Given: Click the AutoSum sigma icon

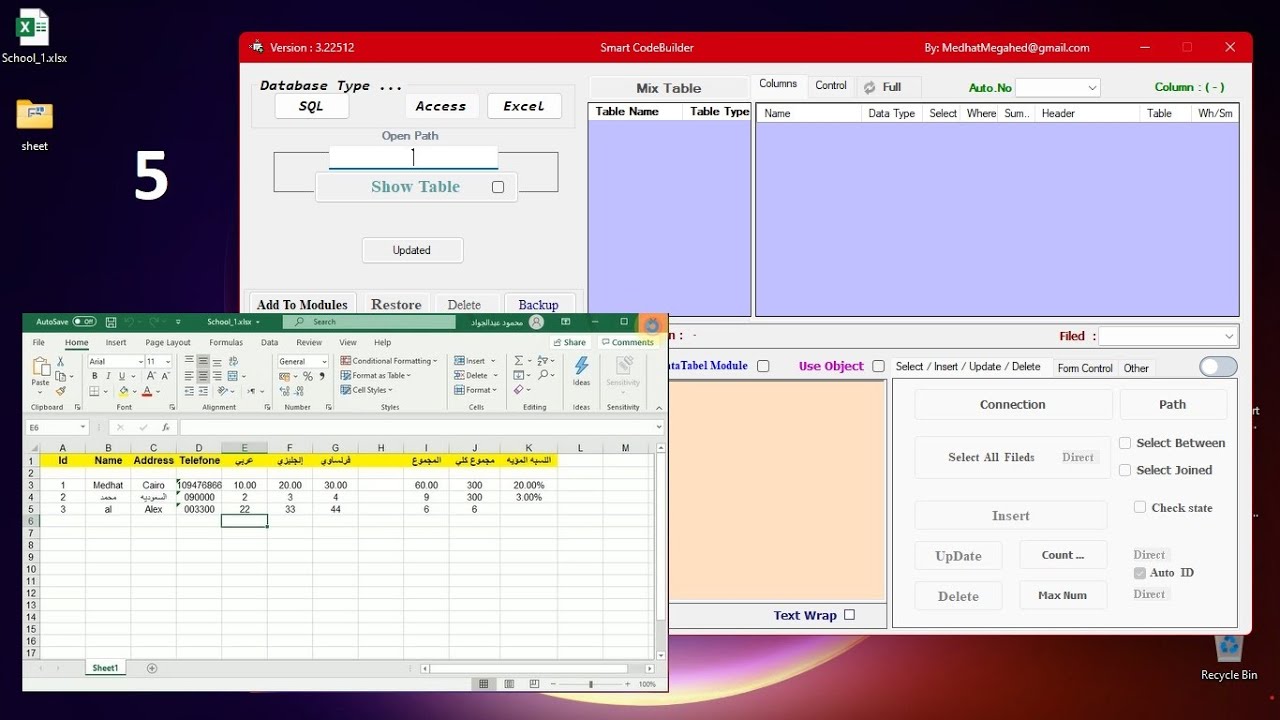Looking at the screenshot, I should coord(519,361).
